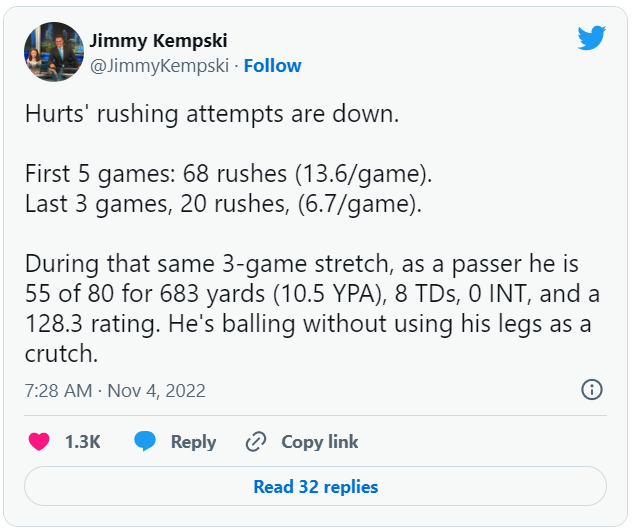Open the @JimmyKempski handle link
This screenshot has width=632, height=530.
tap(160, 66)
